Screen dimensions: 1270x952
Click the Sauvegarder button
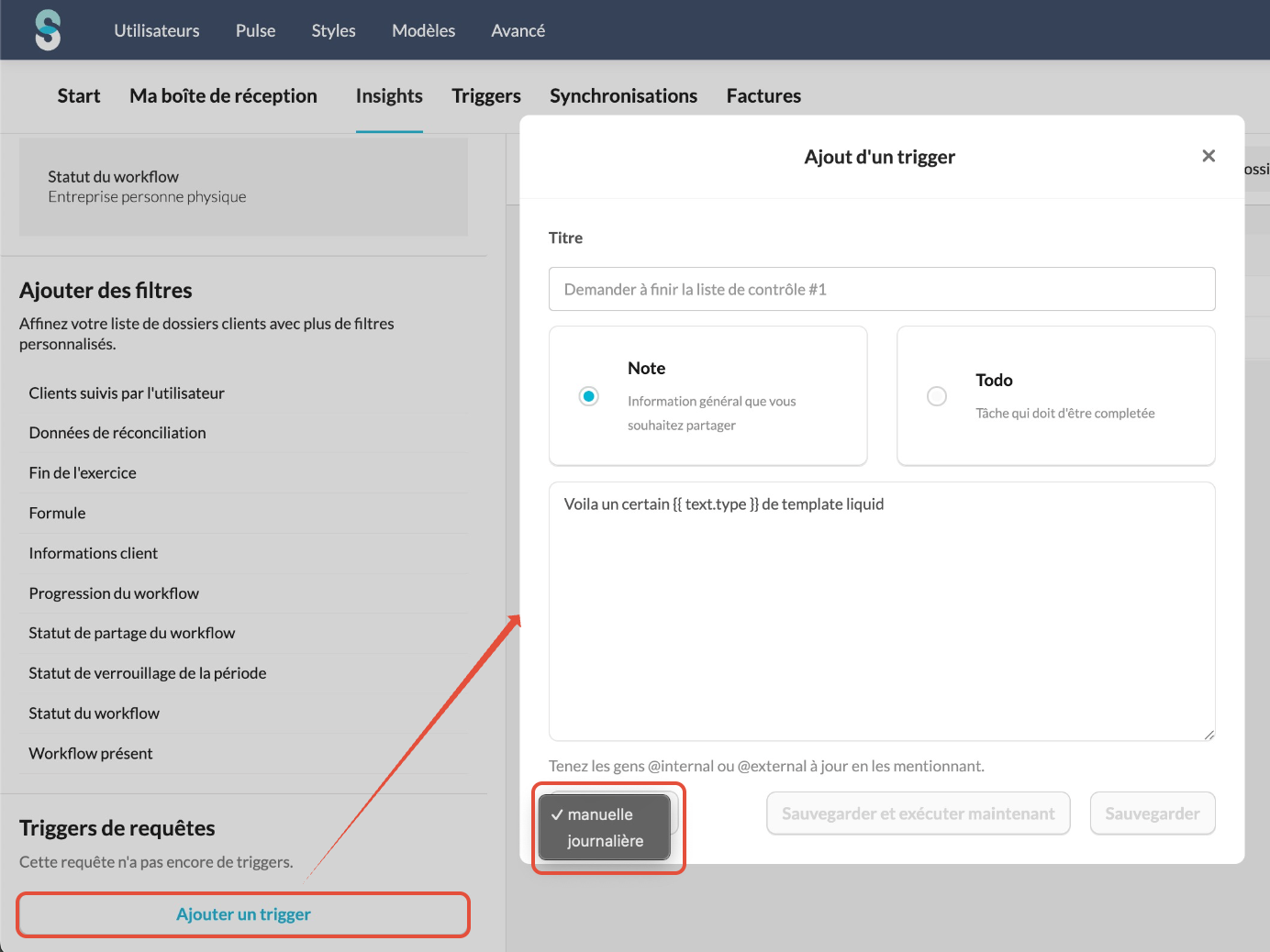click(x=1153, y=814)
